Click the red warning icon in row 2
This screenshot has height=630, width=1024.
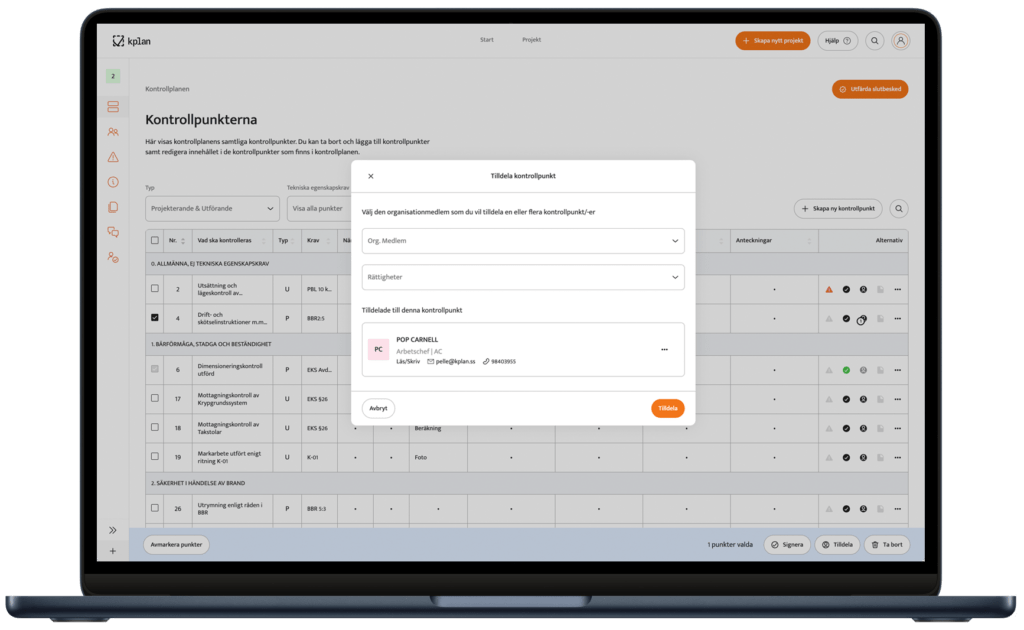(828, 289)
